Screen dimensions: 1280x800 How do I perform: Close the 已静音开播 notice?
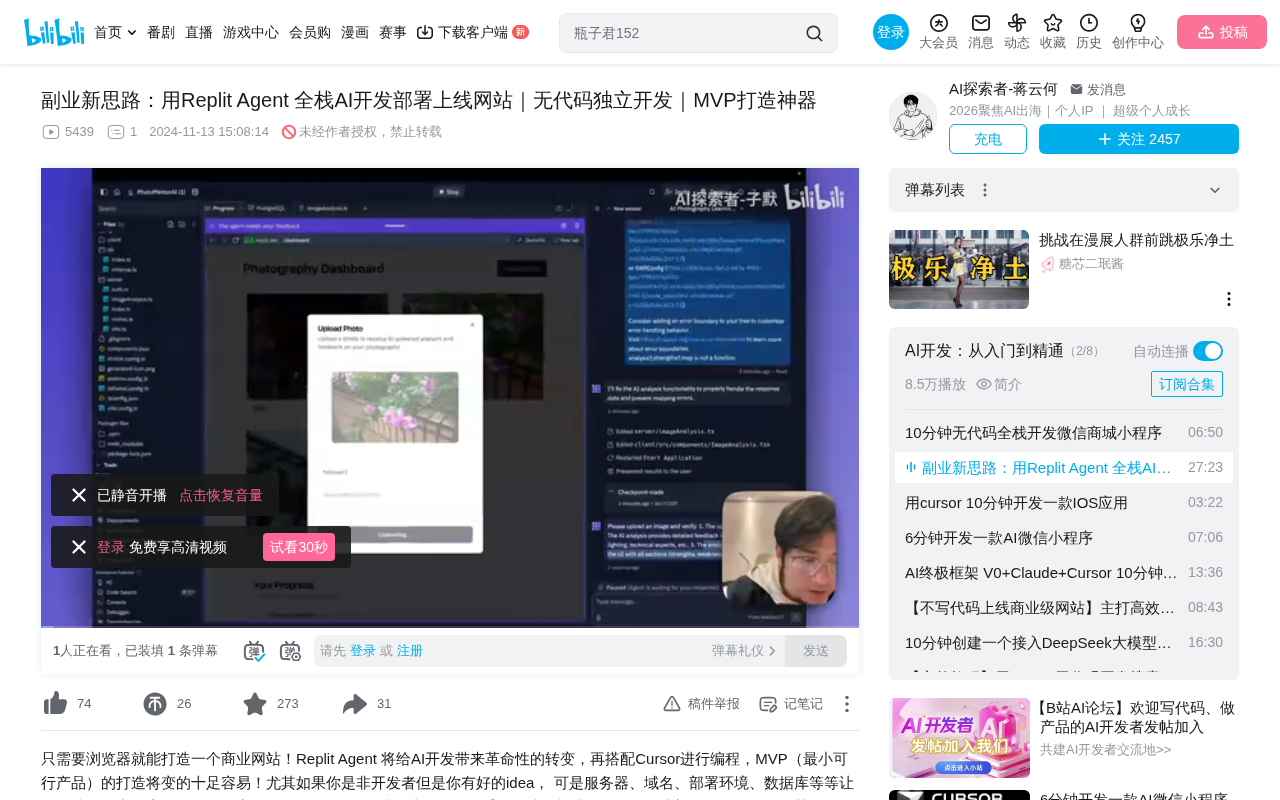tap(79, 495)
